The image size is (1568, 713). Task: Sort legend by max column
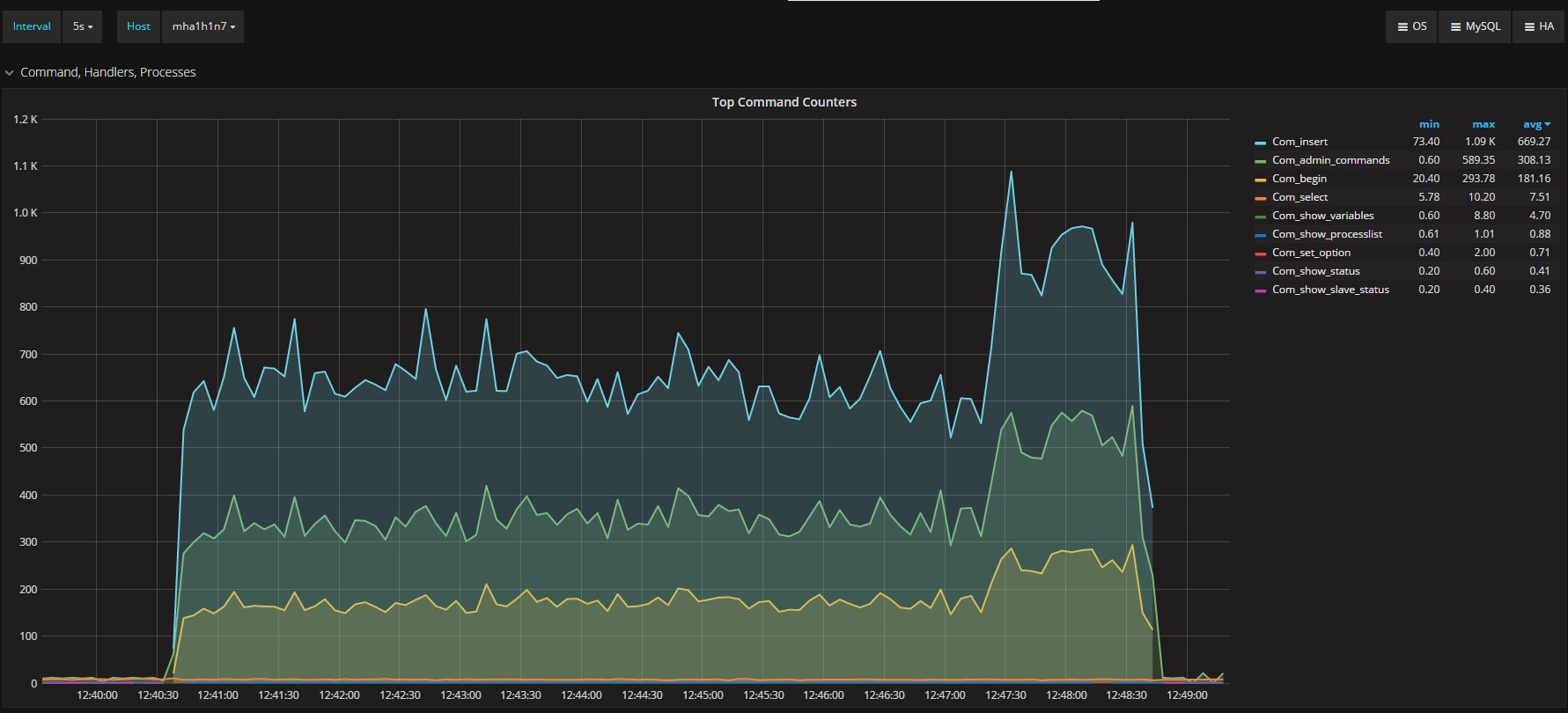pos(1483,124)
